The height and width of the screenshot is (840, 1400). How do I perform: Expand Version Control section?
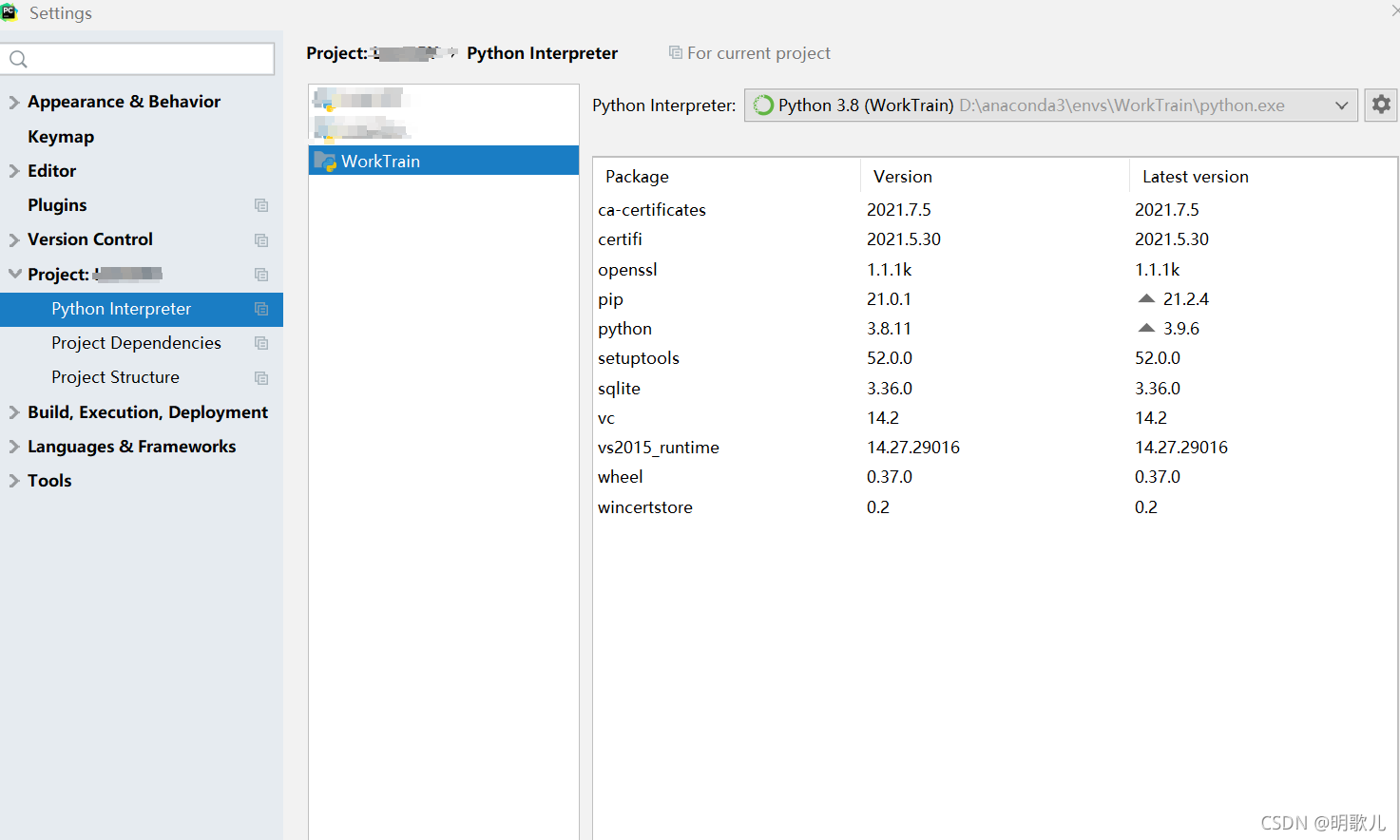[14, 239]
